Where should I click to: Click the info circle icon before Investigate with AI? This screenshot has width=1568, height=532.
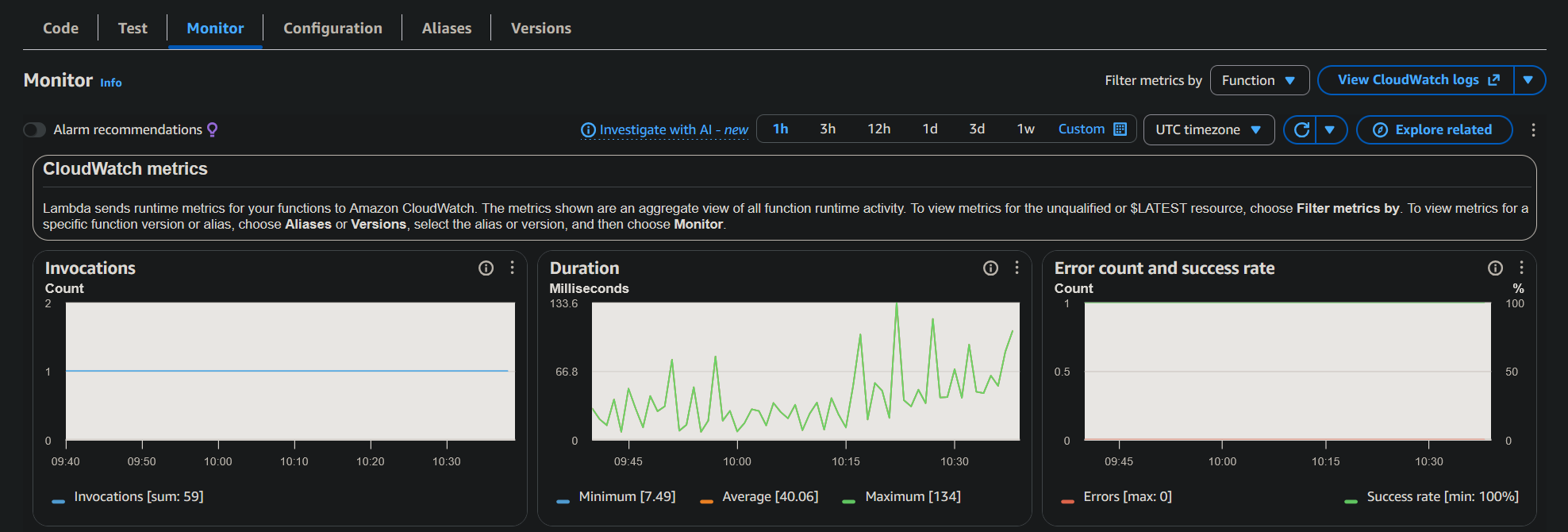(x=588, y=130)
